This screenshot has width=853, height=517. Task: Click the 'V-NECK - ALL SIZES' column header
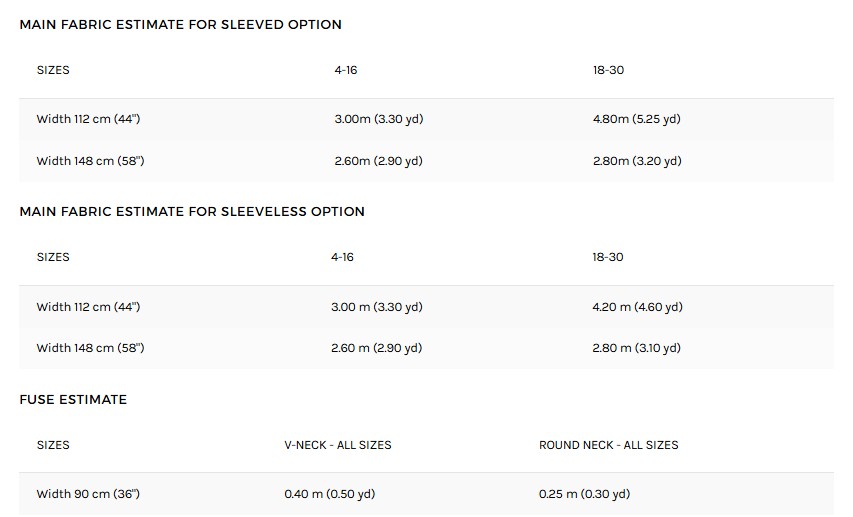click(338, 445)
